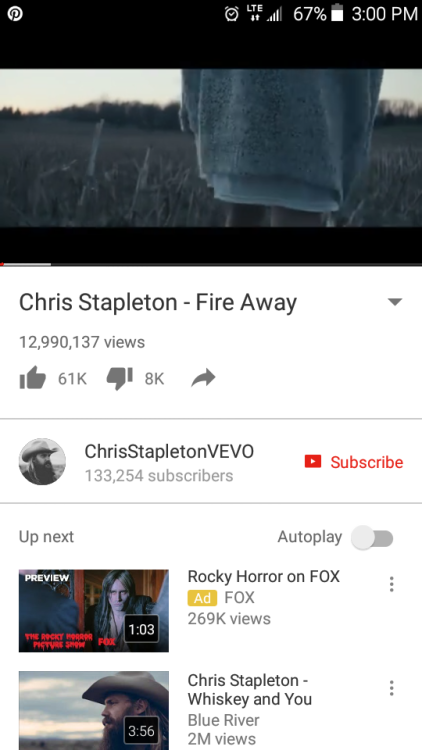The image size is (422, 750).
Task: Tap the playing video frame
Action: click(x=211, y=148)
